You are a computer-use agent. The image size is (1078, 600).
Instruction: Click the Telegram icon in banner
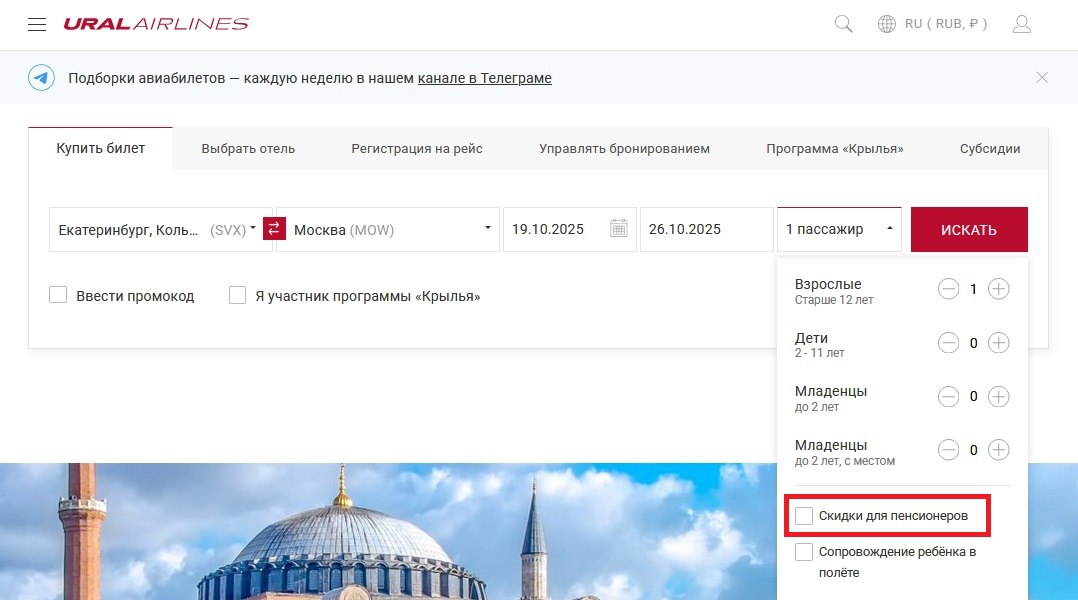(41, 78)
